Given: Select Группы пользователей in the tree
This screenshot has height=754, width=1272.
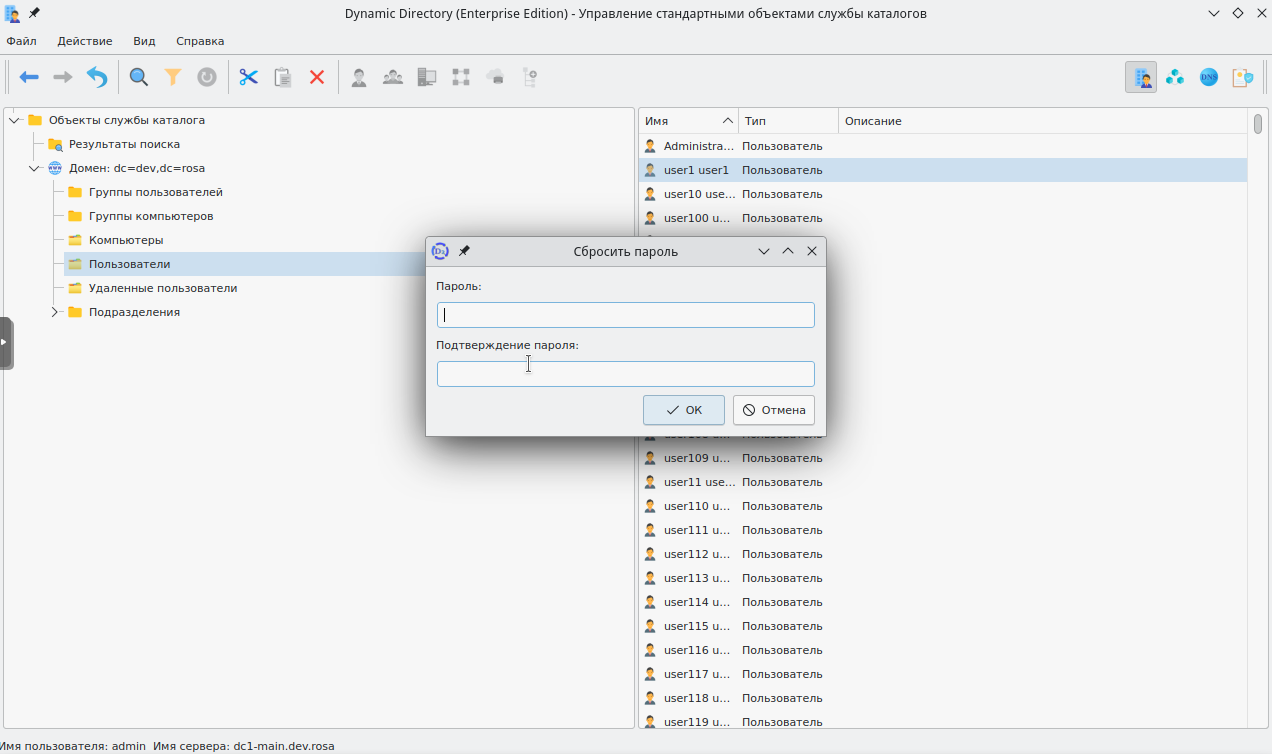Looking at the screenshot, I should (155, 192).
